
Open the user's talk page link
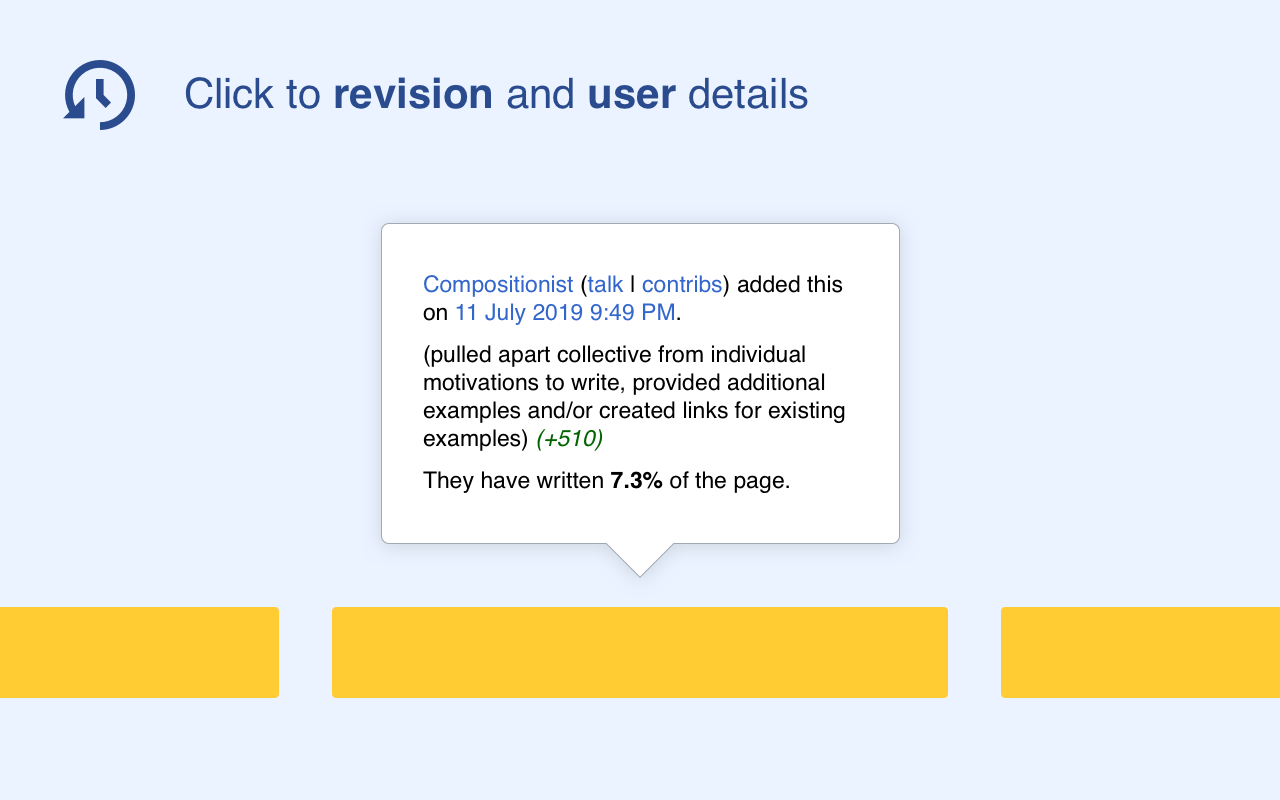point(605,285)
